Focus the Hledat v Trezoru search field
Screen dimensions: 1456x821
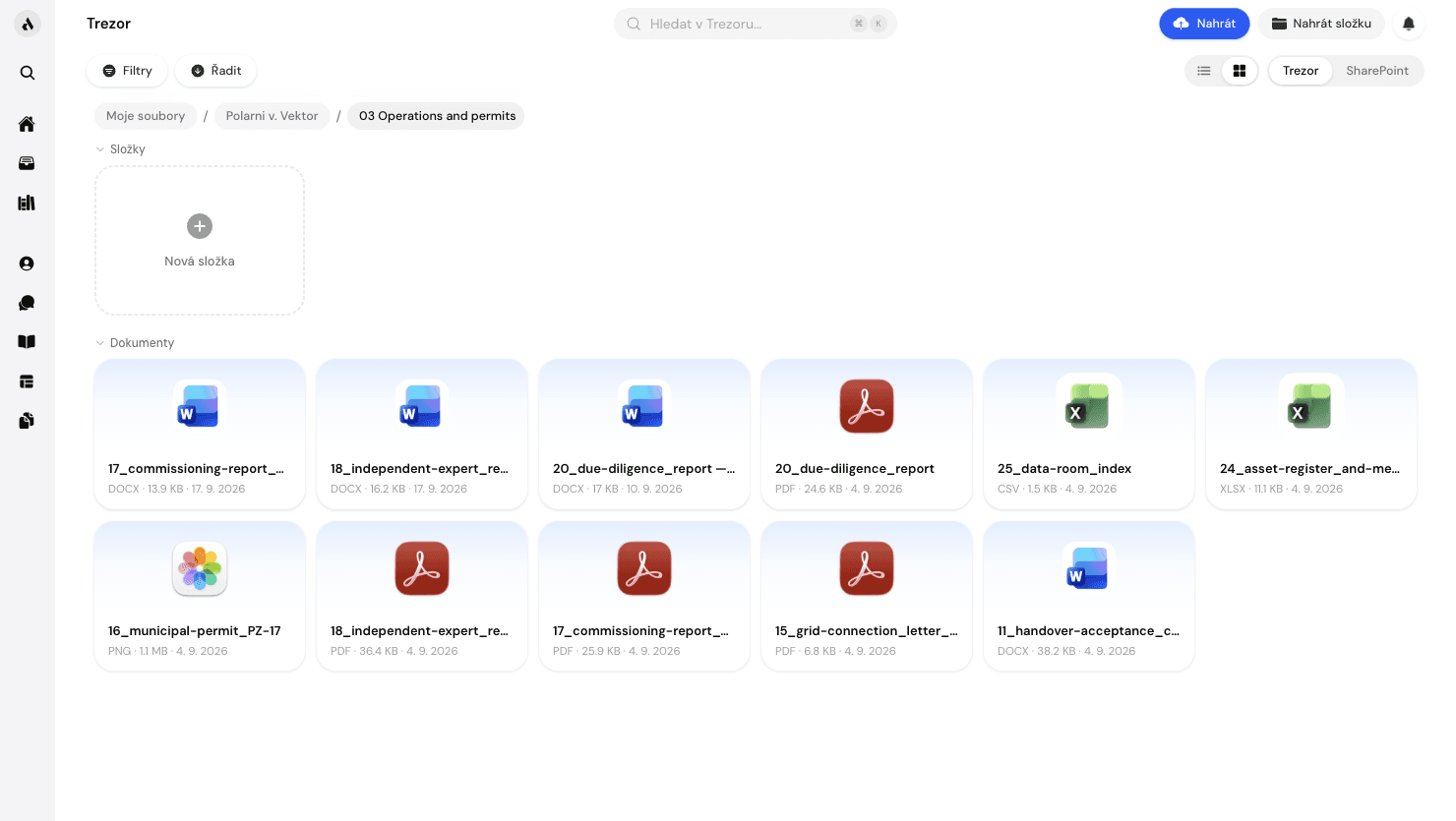(x=756, y=24)
